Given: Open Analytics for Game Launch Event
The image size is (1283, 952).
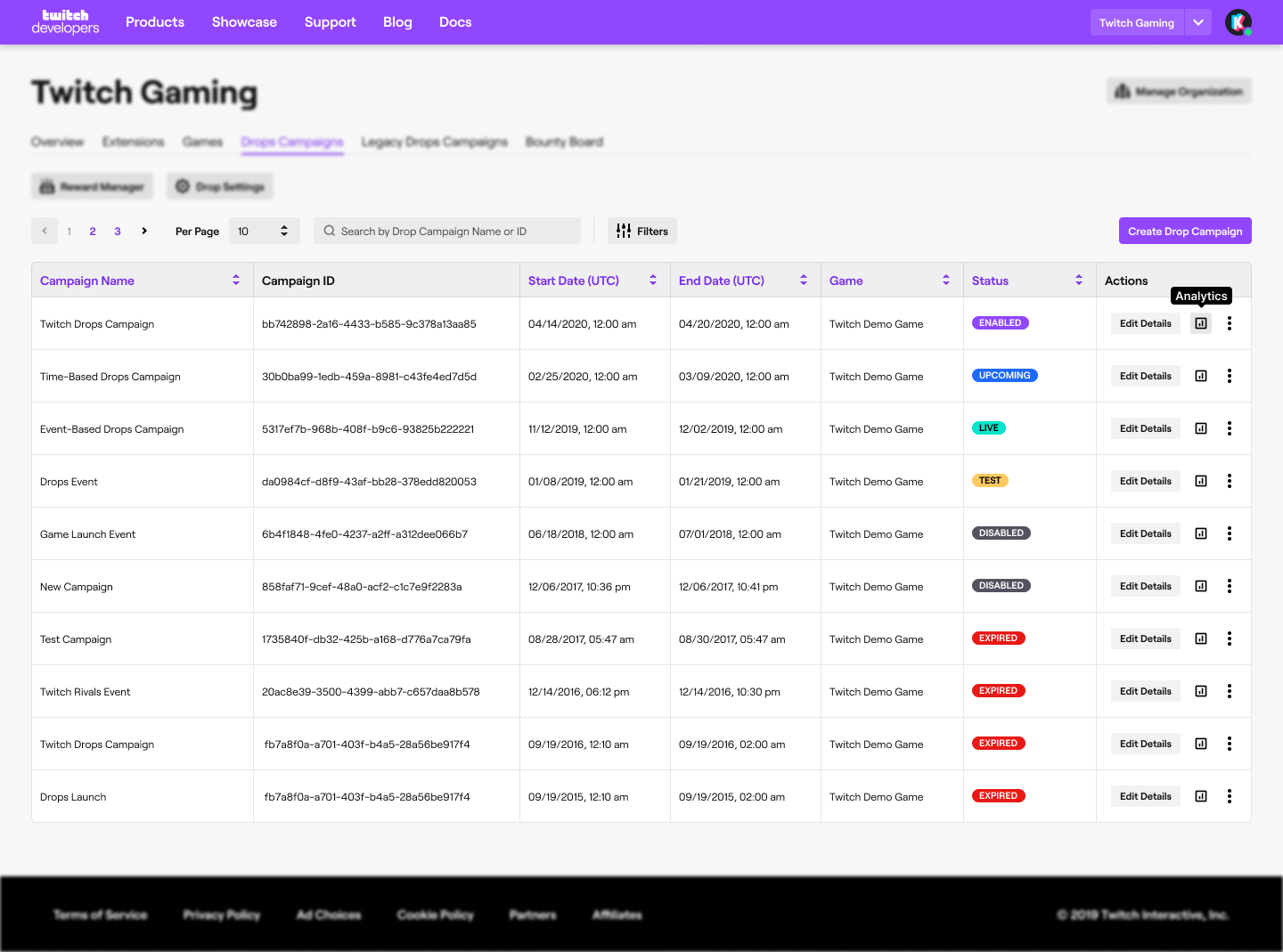Looking at the screenshot, I should [1201, 533].
